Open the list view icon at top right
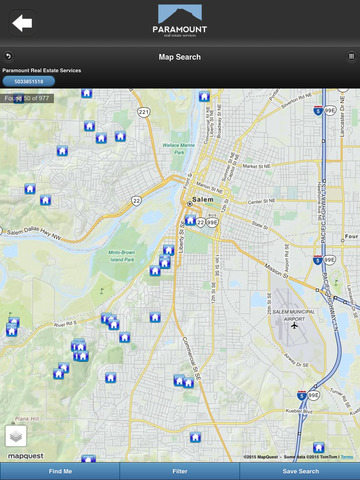 click(351, 56)
